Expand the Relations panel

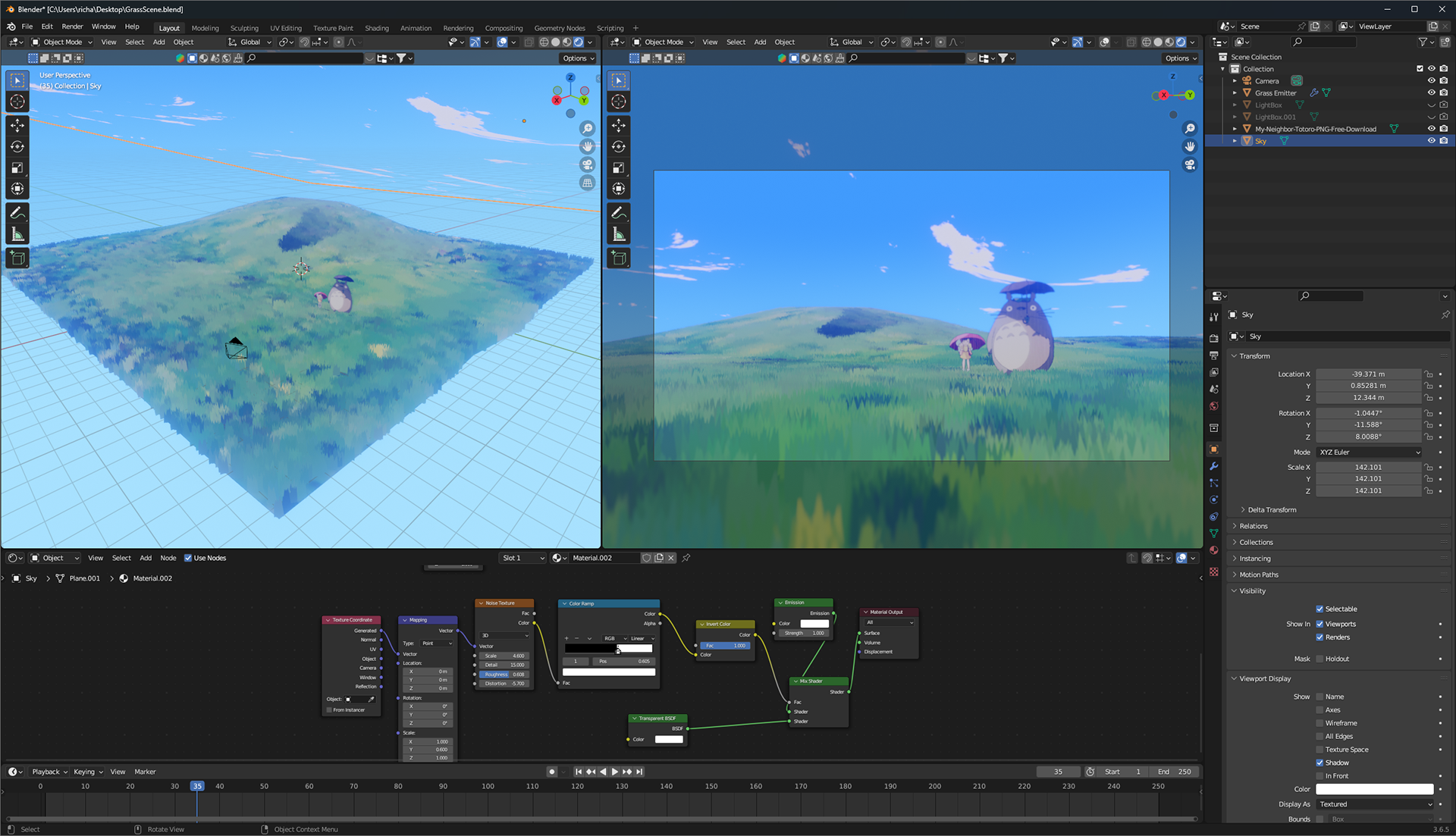click(x=1253, y=526)
